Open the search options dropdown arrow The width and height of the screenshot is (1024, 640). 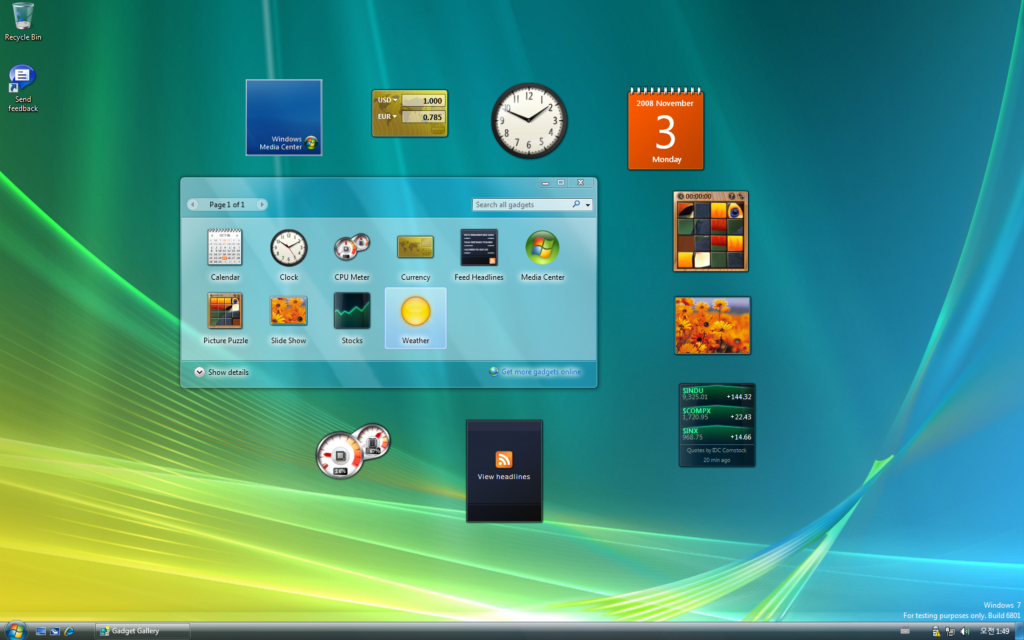pos(588,205)
